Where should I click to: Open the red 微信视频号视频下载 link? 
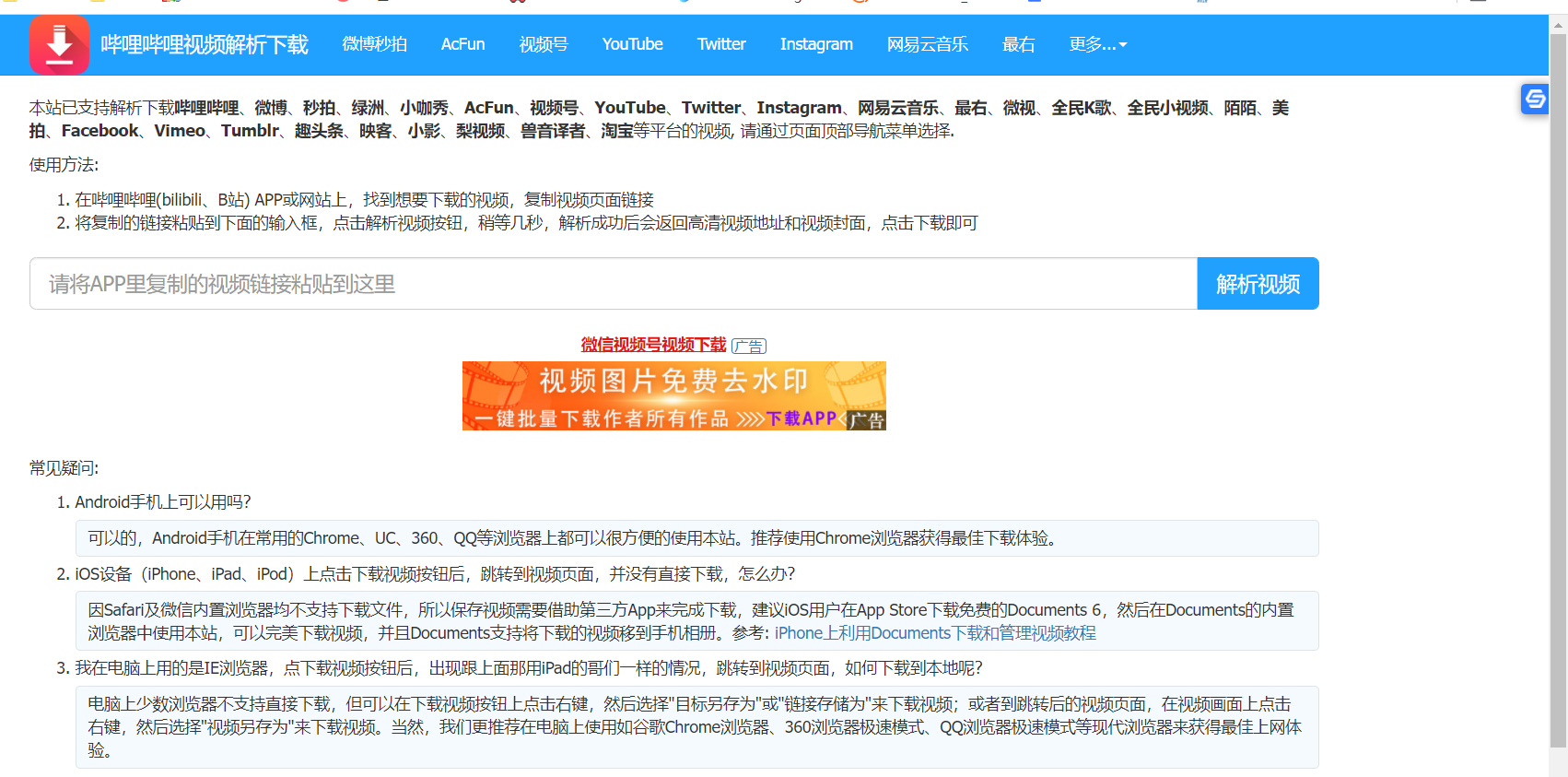coord(653,345)
